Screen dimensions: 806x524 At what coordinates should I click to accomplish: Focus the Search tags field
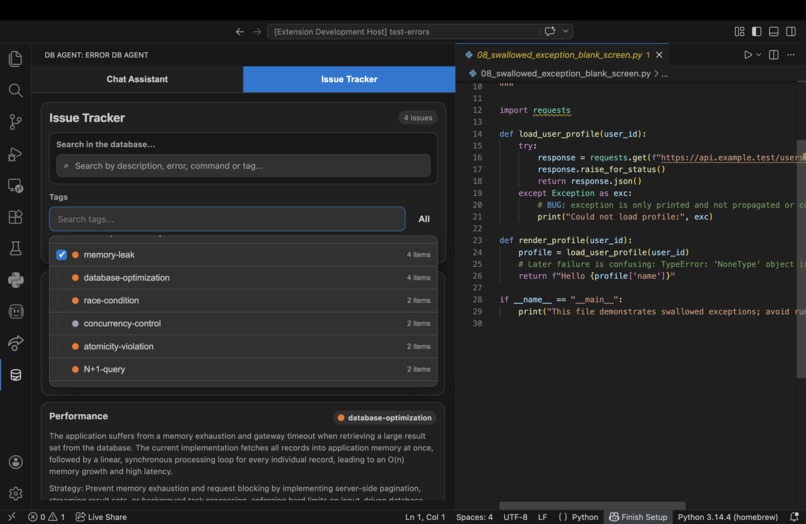[x=227, y=219]
